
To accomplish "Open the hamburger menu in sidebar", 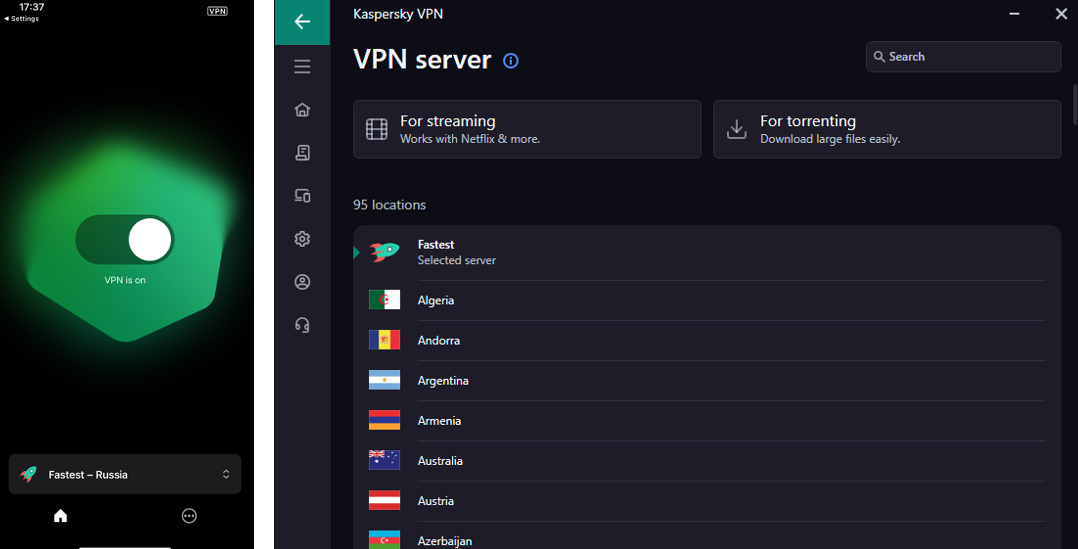I will (x=302, y=67).
